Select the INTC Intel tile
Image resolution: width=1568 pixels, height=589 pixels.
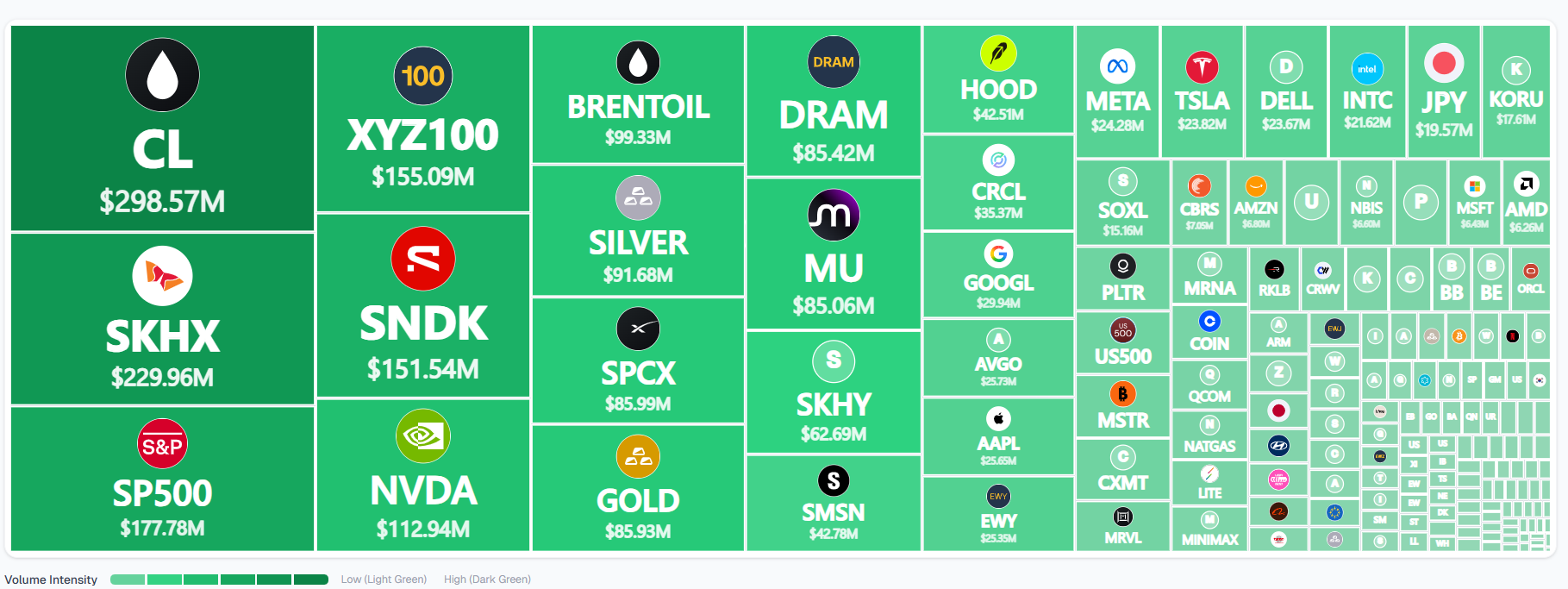pos(1367,91)
